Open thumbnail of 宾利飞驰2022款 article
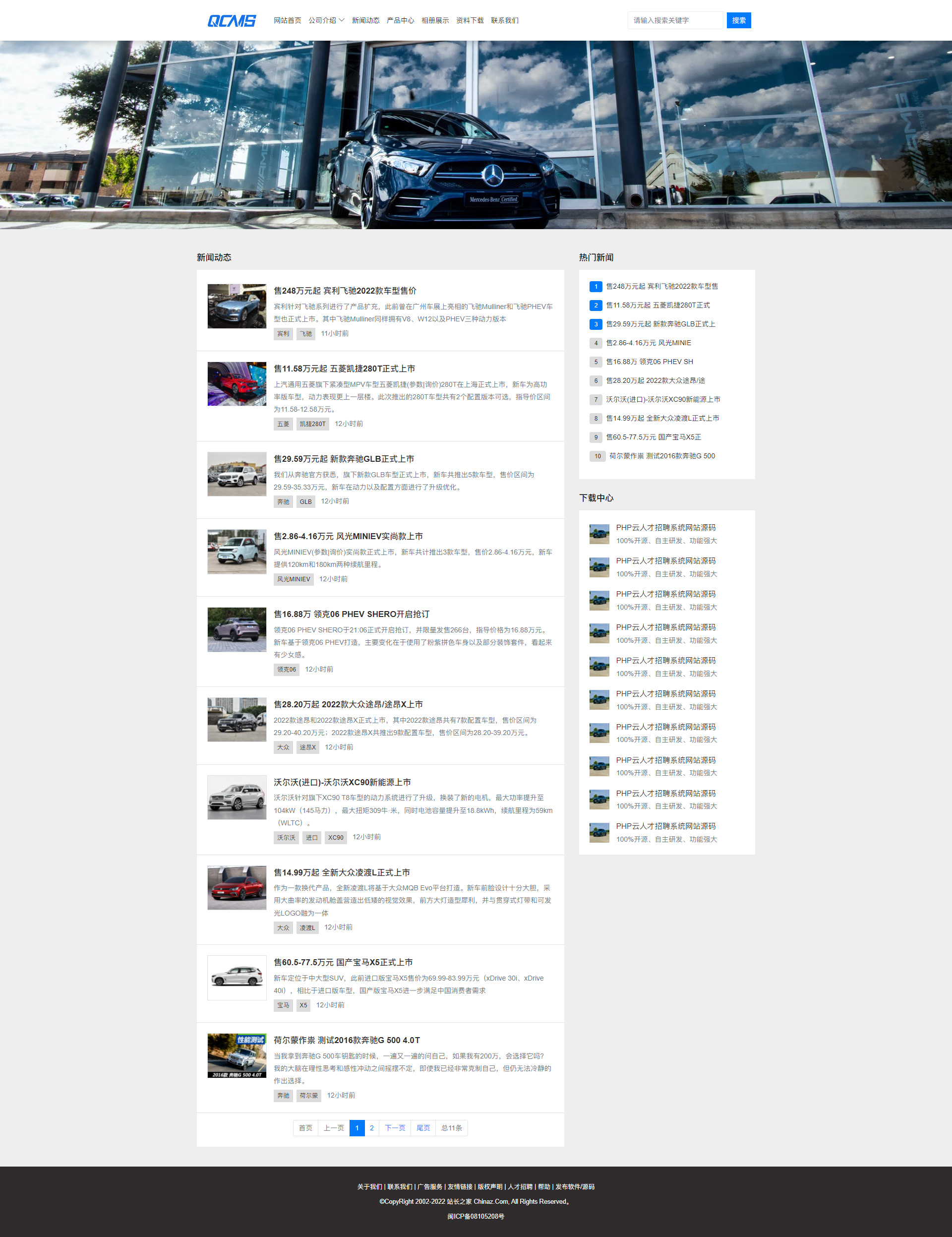Screen dimensions: 952x1237 click(x=237, y=306)
